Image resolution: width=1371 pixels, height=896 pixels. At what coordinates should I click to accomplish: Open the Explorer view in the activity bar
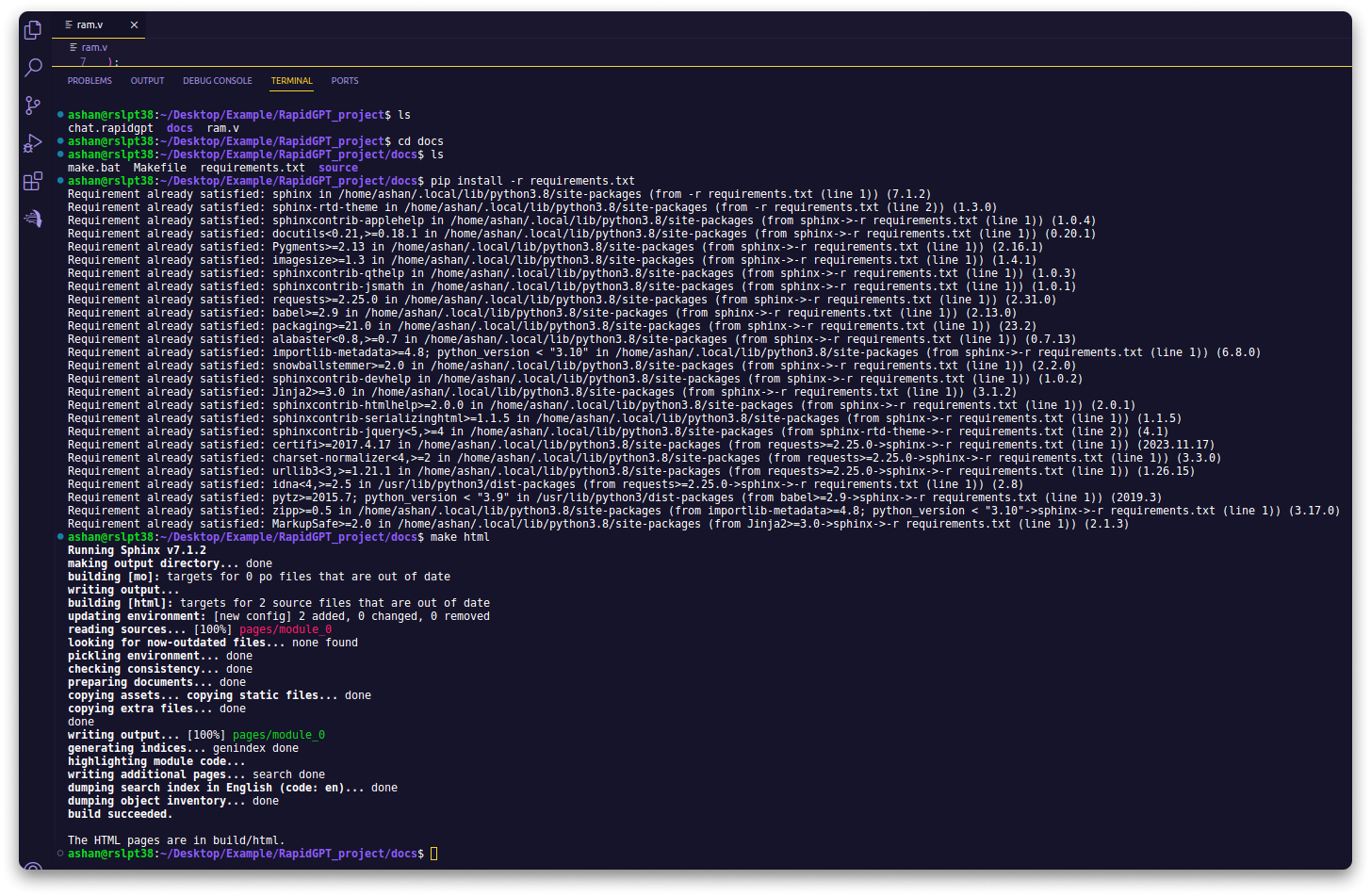(x=33, y=30)
